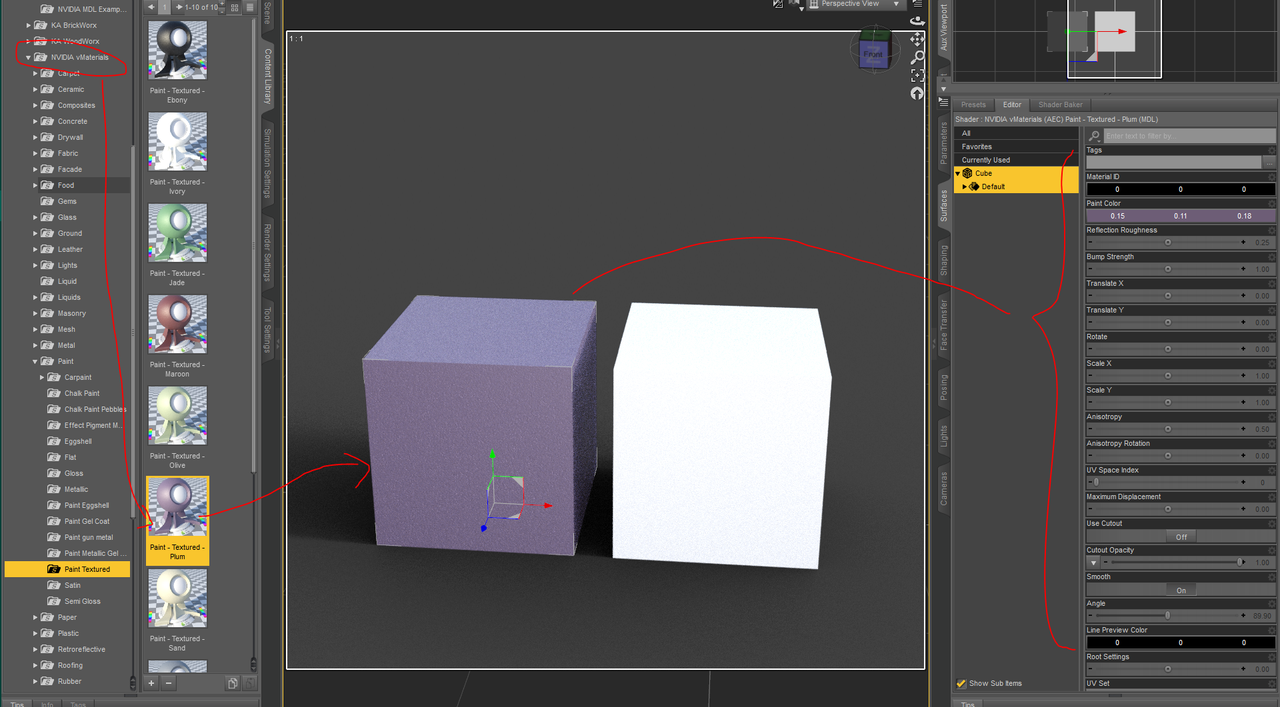The width and height of the screenshot is (1280, 707).
Task: Expand the Ceramic folder
Action: pos(36,89)
